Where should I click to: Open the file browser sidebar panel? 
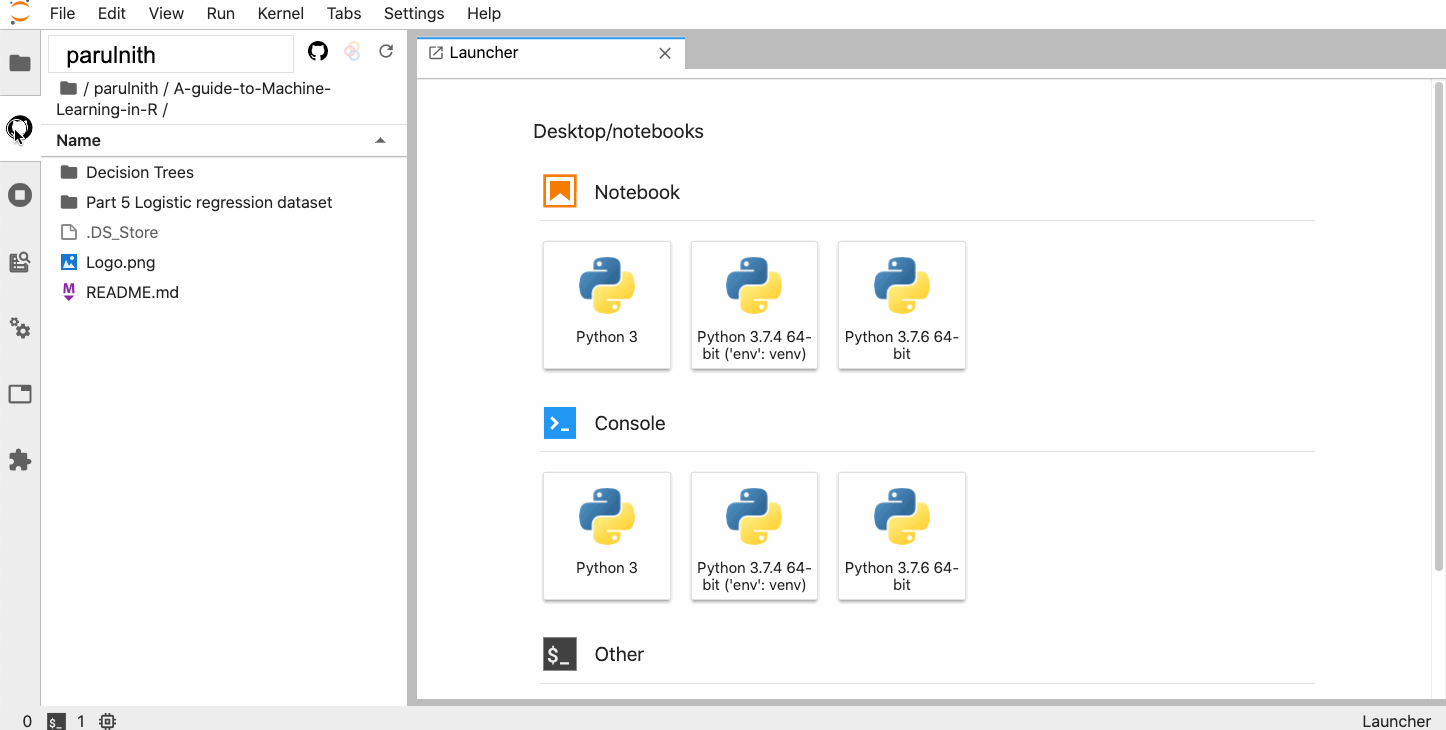[20, 62]
